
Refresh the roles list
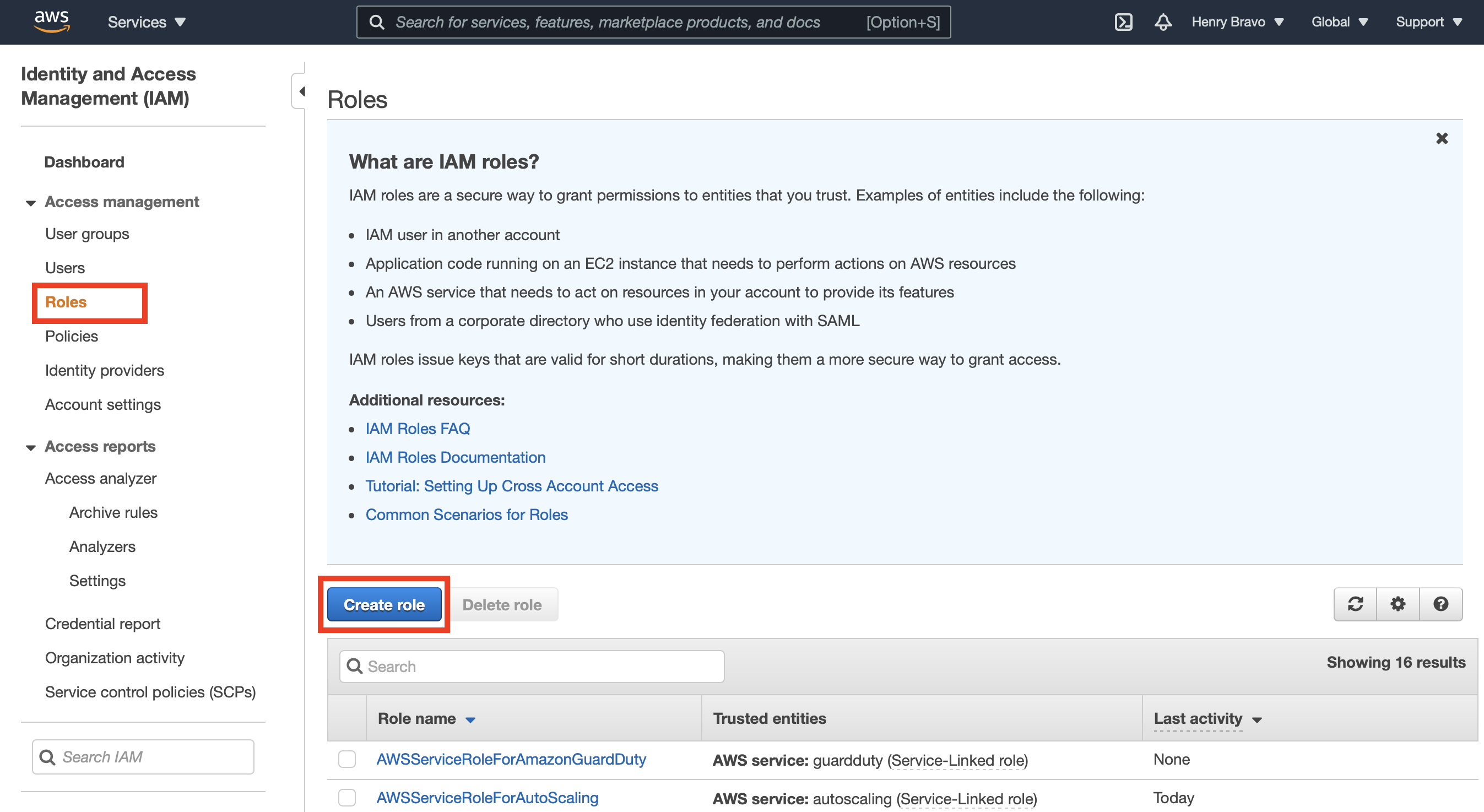(x=1355, y=604)
